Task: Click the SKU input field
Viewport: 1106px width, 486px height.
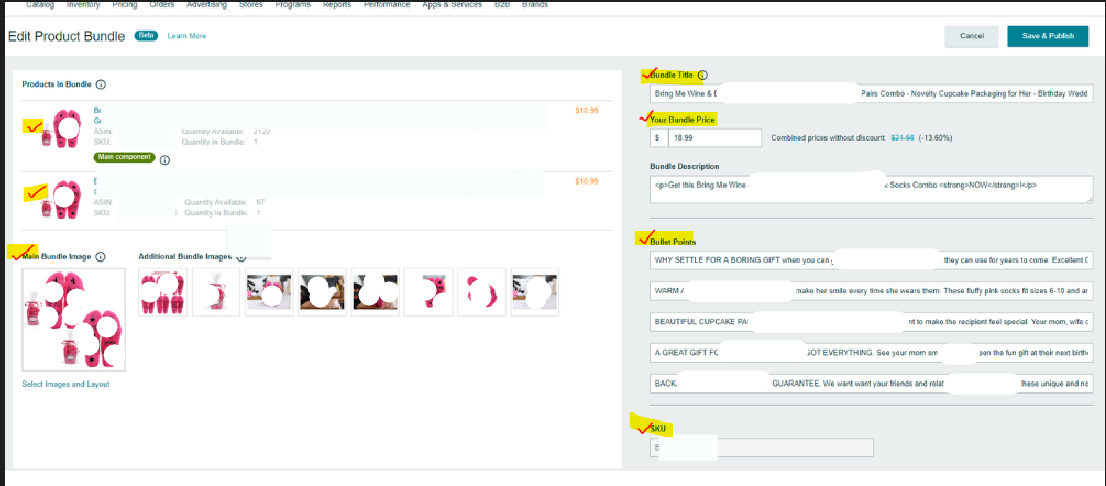Action: 762,447
